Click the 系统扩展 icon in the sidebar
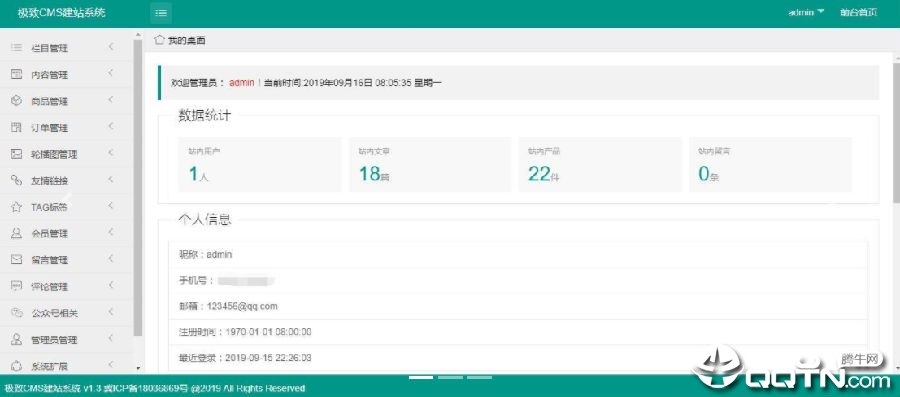 (x=17, y=365)
